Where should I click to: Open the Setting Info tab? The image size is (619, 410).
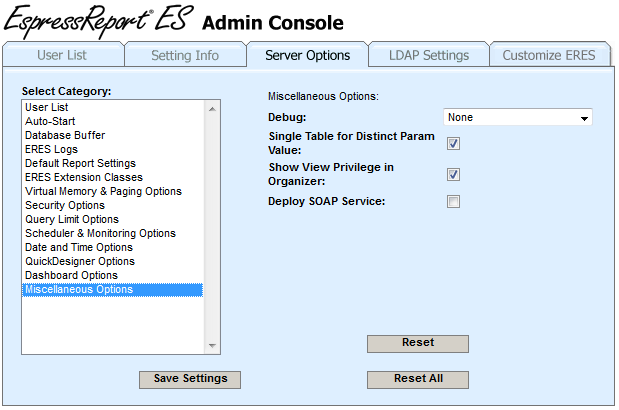185,55
